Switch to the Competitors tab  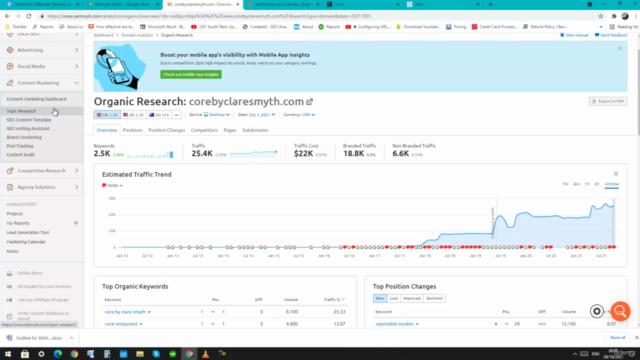coord(204,130)
